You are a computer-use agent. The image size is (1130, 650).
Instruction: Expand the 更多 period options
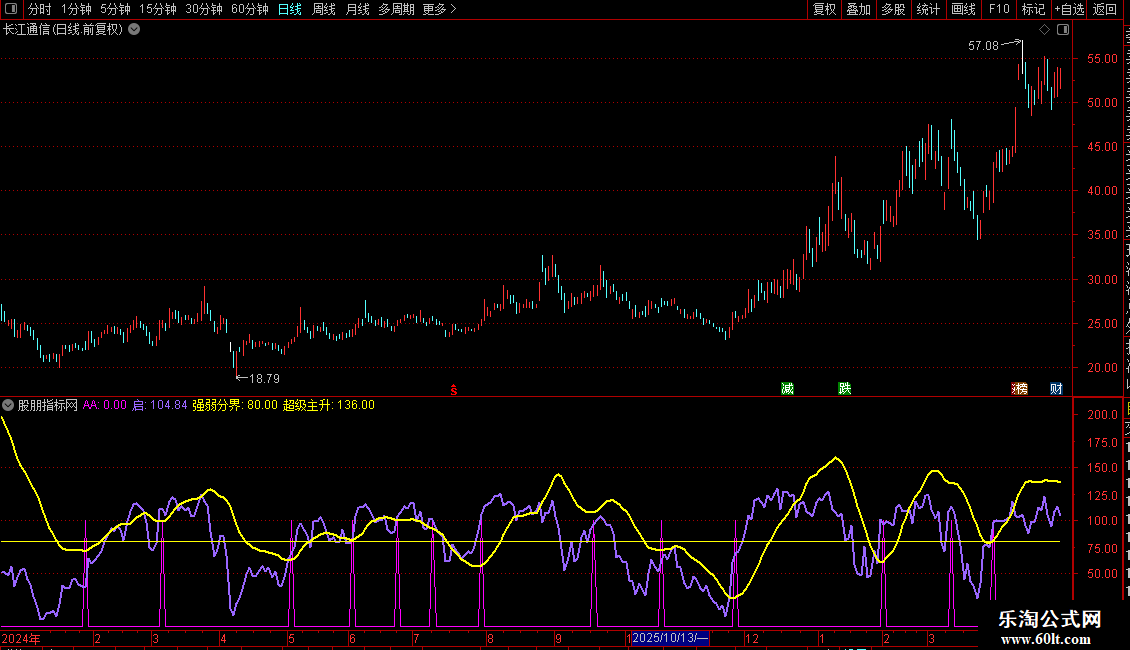click(x=440, y=9)
